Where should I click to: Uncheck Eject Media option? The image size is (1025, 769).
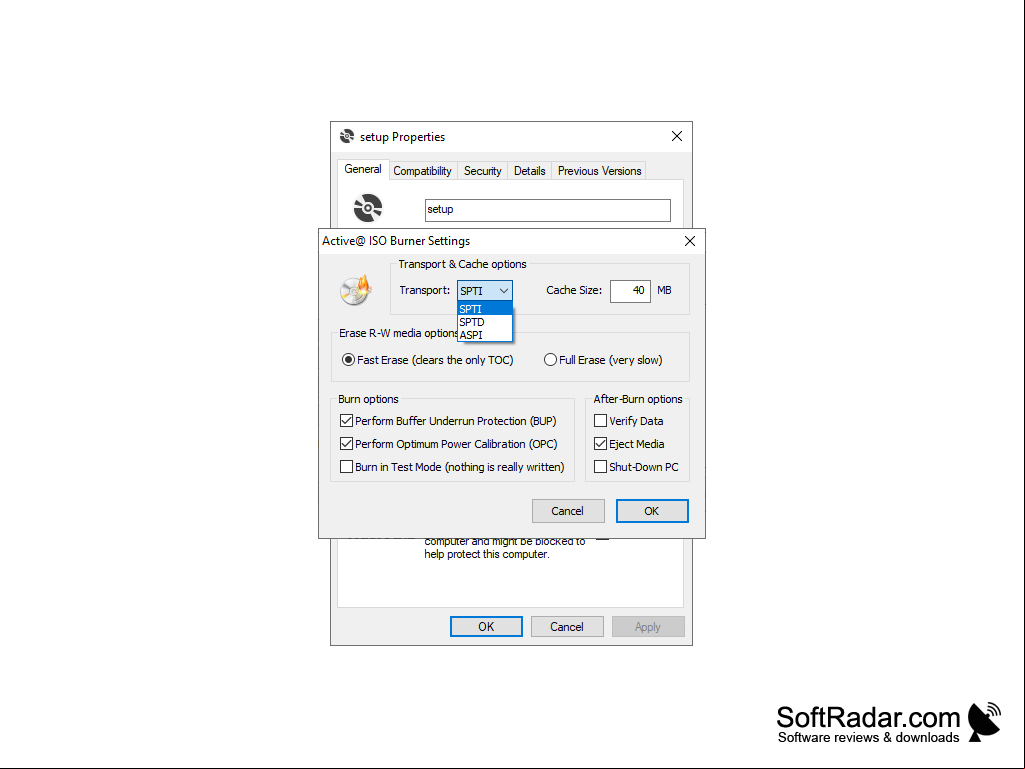click(629, 444)
